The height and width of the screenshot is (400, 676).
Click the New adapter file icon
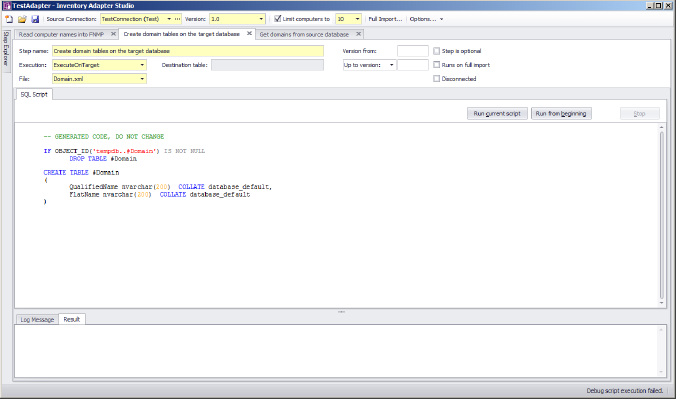pos(8,18)
